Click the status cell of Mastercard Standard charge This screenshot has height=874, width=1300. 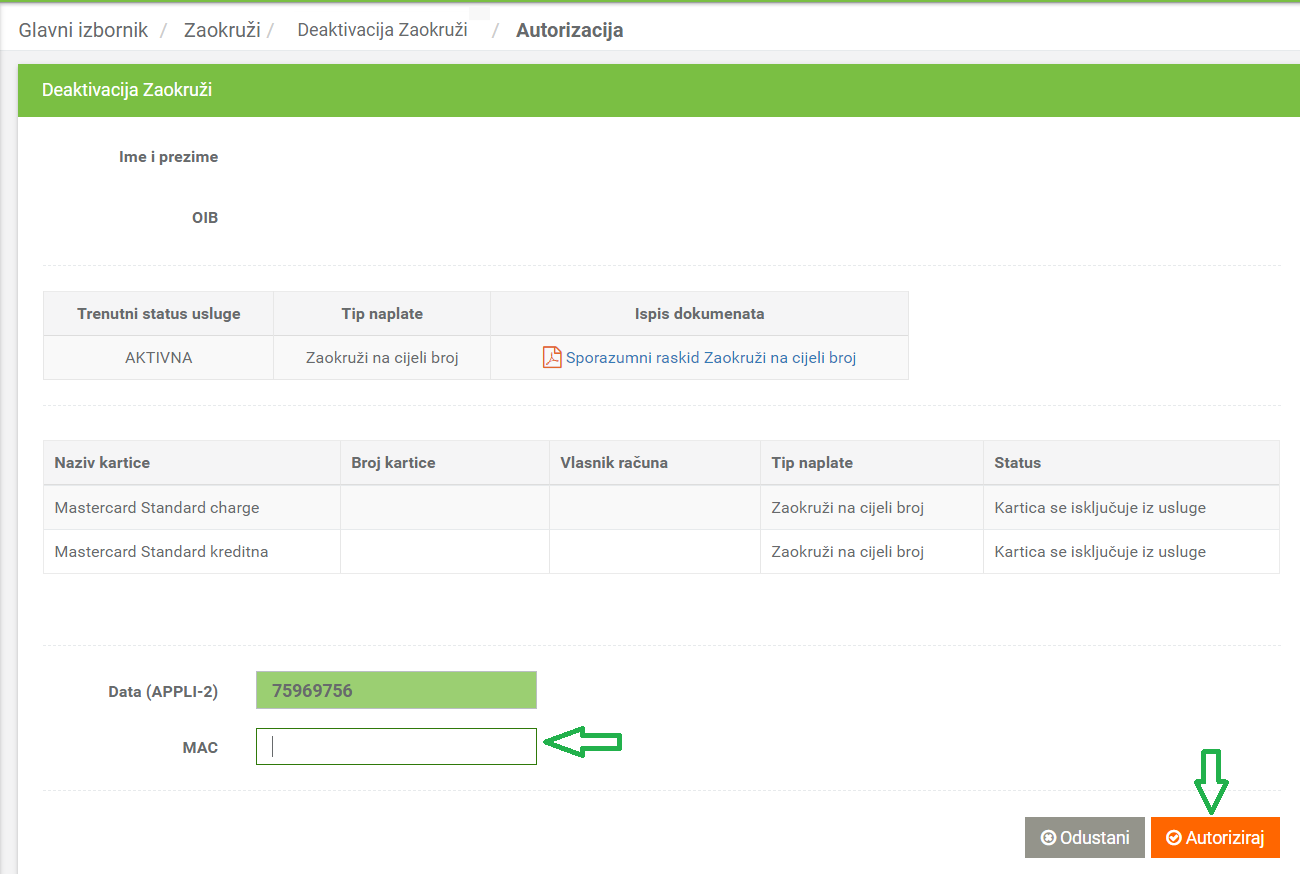[1131, 508]
